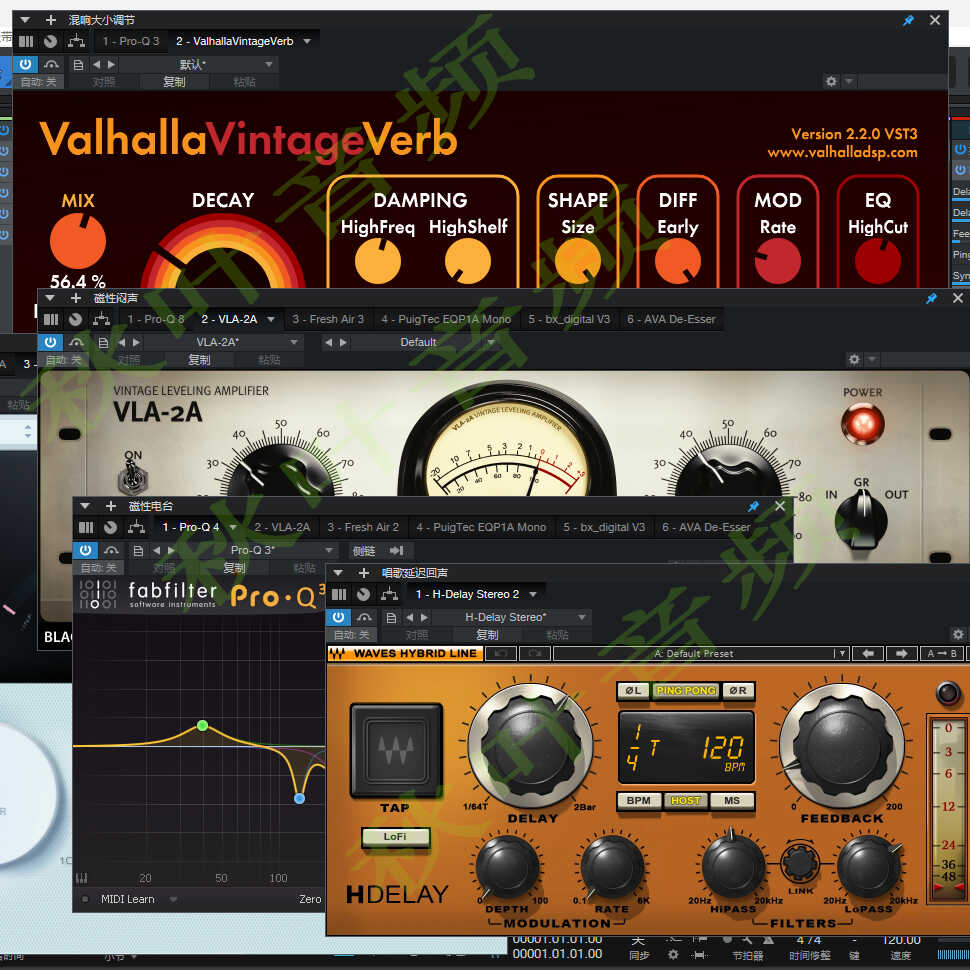This screenshot has width=970, height=970.
Task: Click Waves redo arrow button
Action: [x=534, y=653]
